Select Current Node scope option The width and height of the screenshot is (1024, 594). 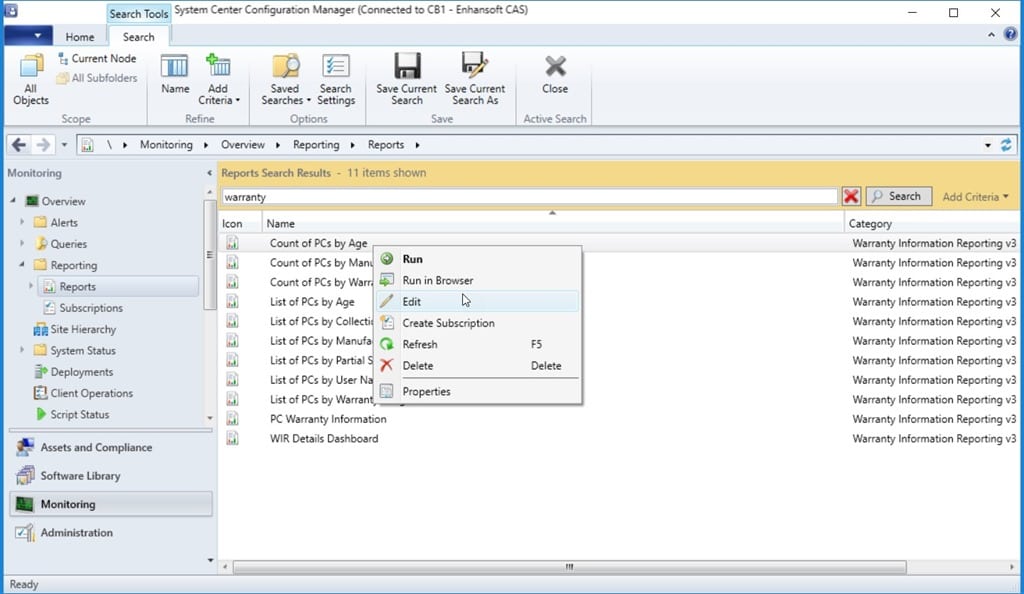(97, 59)
